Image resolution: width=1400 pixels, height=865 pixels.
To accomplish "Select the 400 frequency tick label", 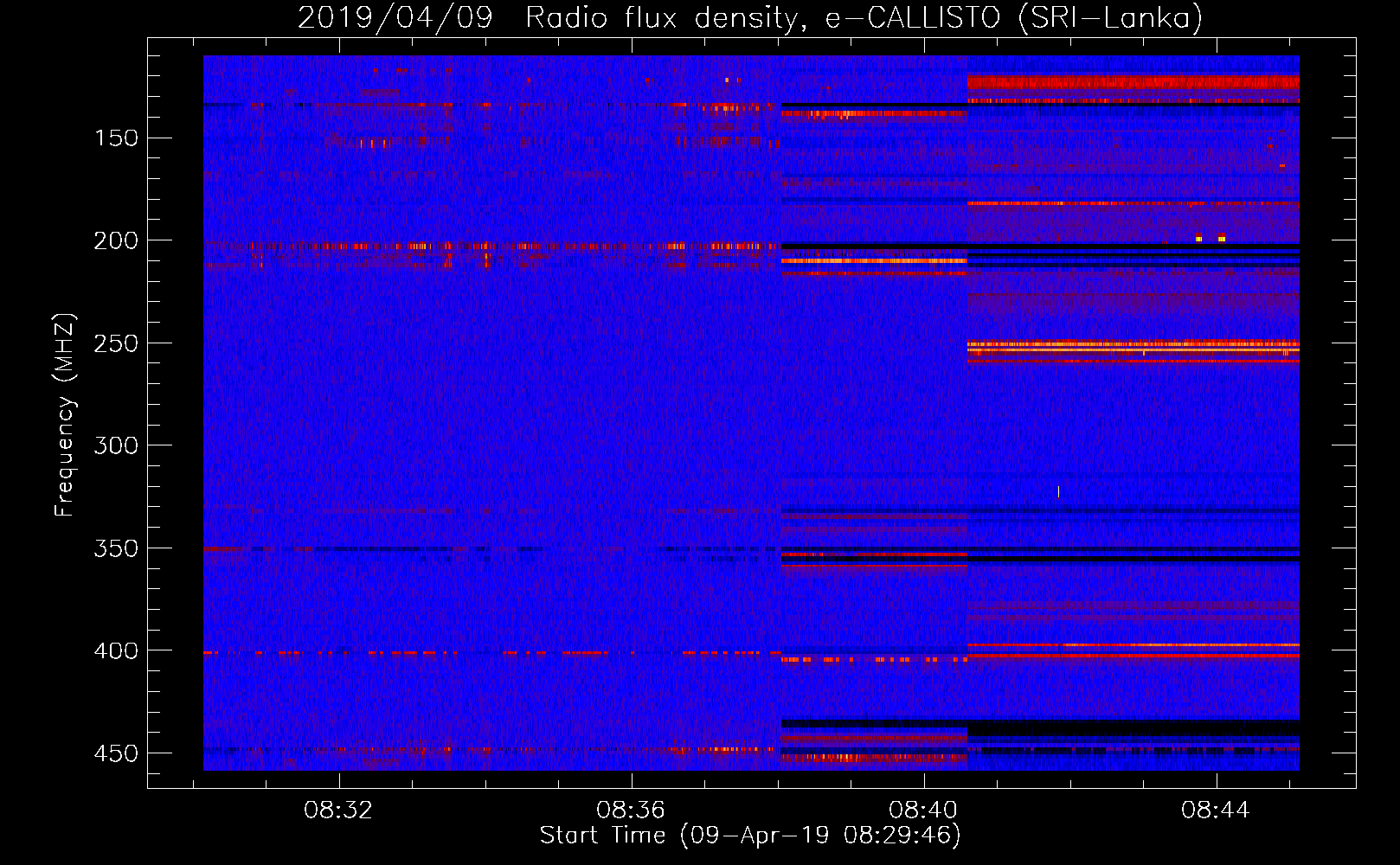I will [x=116, y=650].
